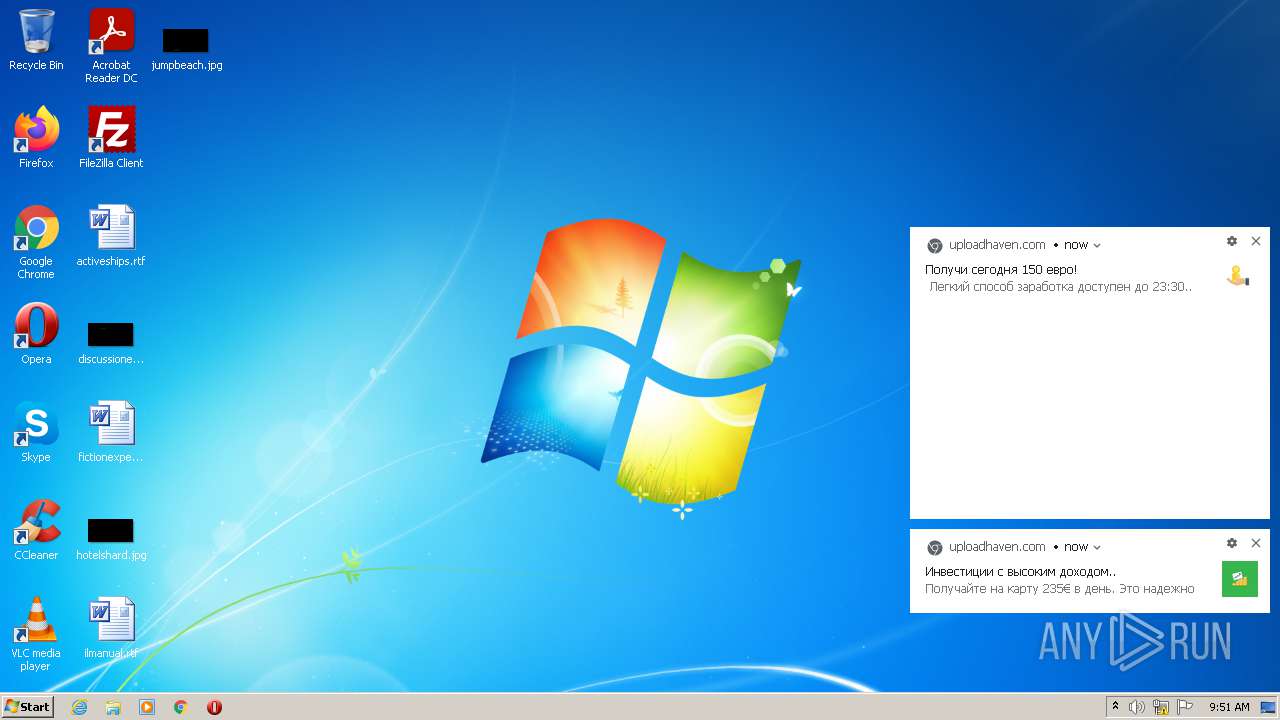The height and width of the screenshot is (720, 1280).
Task: Select the hotelshard.jpg file icon
Action: coord(111,539)
